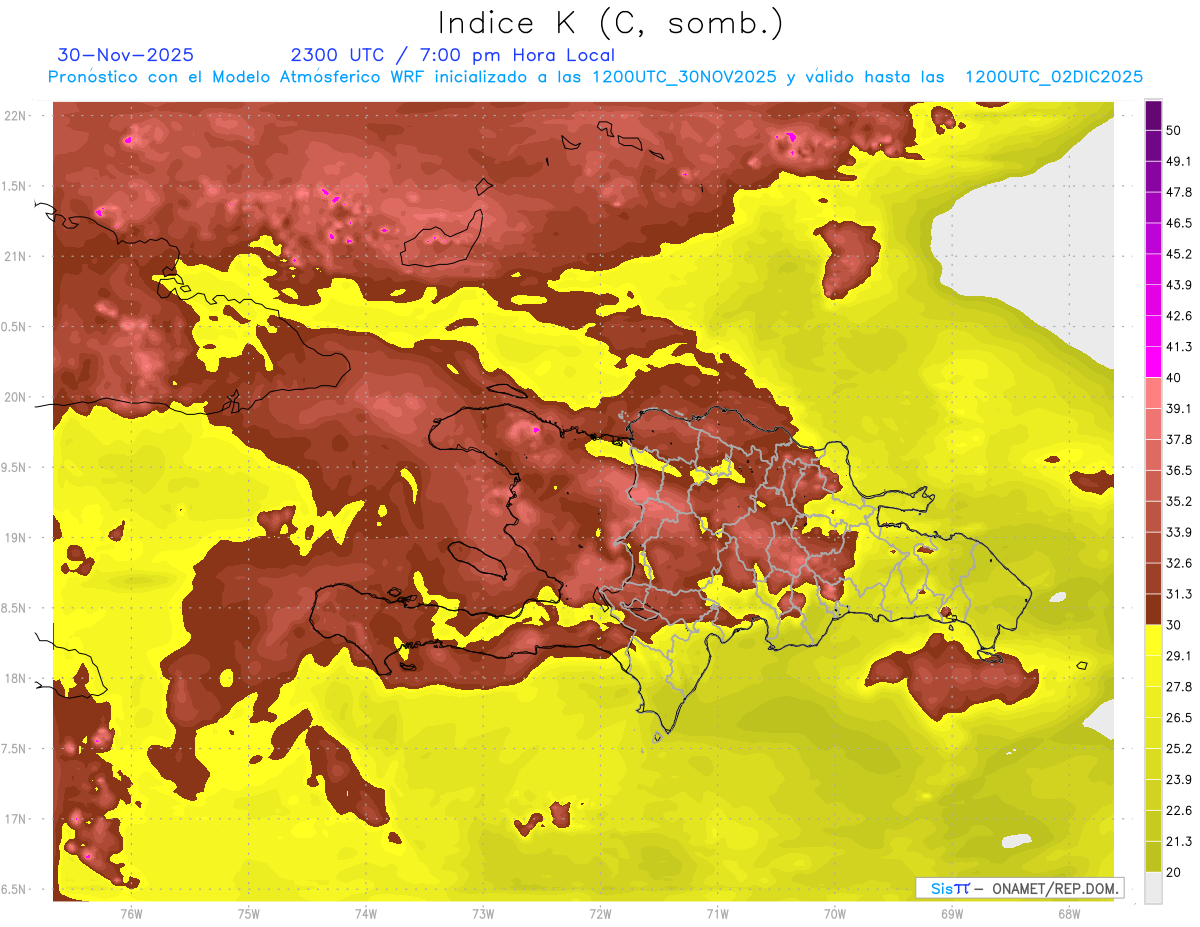Click the latitude label '18N'

[17, 679]
